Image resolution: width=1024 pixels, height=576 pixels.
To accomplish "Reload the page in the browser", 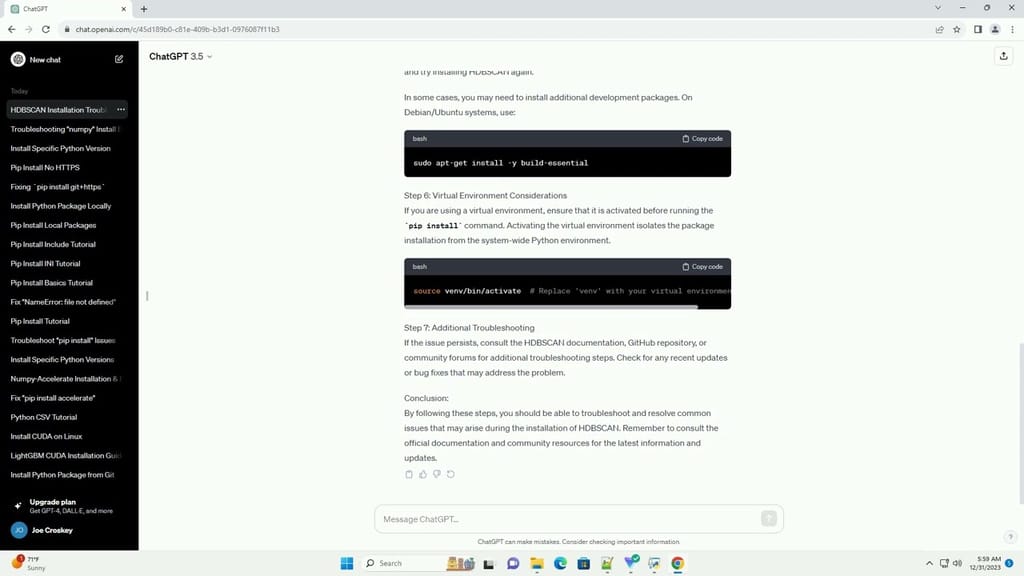I will 45,29.
